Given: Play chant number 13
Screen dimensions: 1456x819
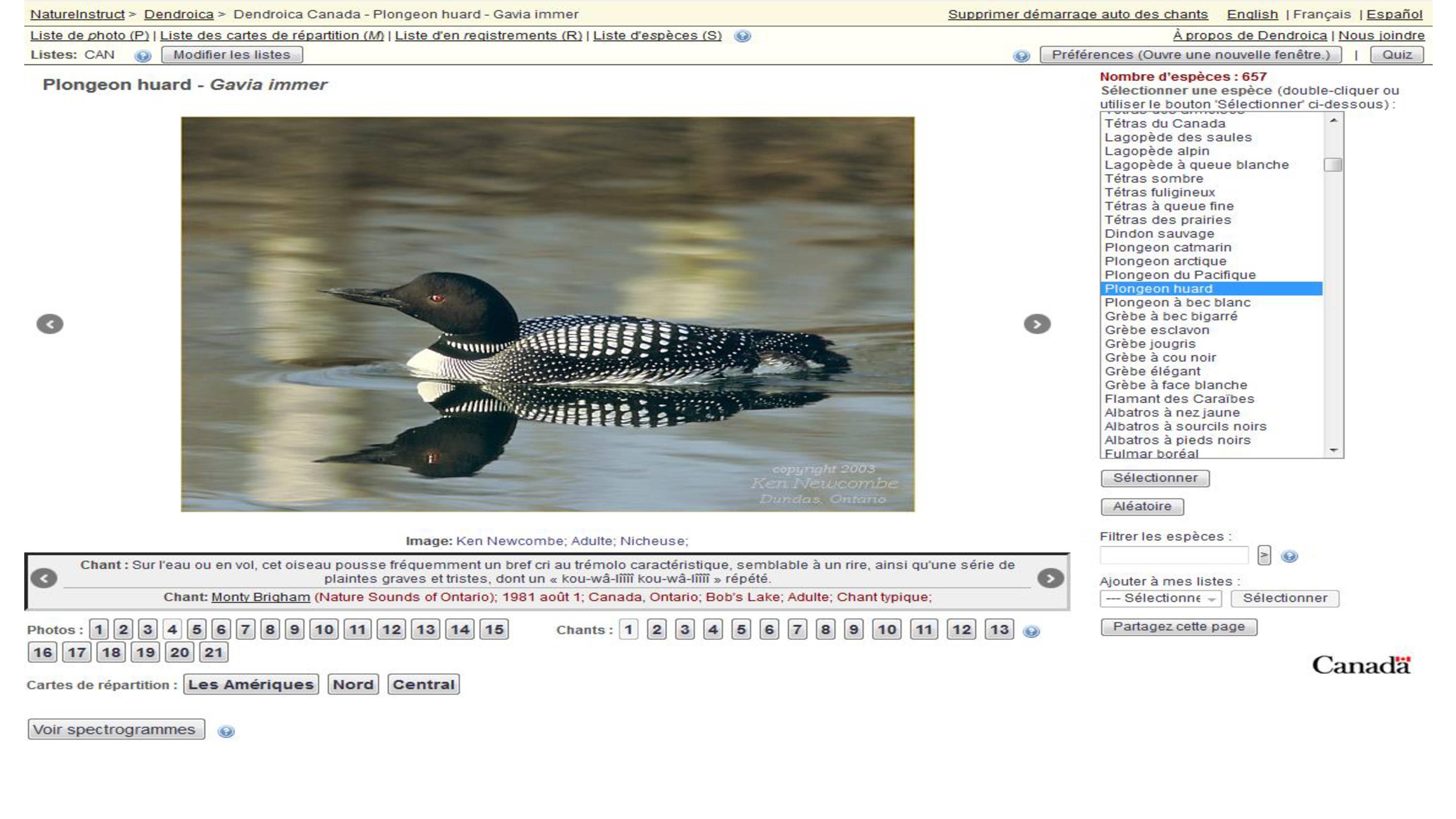Looking at the screenshot, I should click(999, 630).
